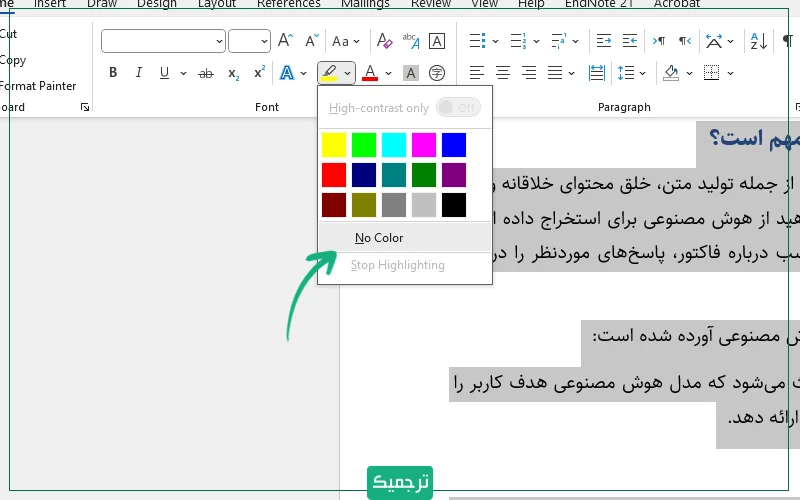Center align the paragraph
This screenshot has height=500, width=800.
tap(503, 73)
